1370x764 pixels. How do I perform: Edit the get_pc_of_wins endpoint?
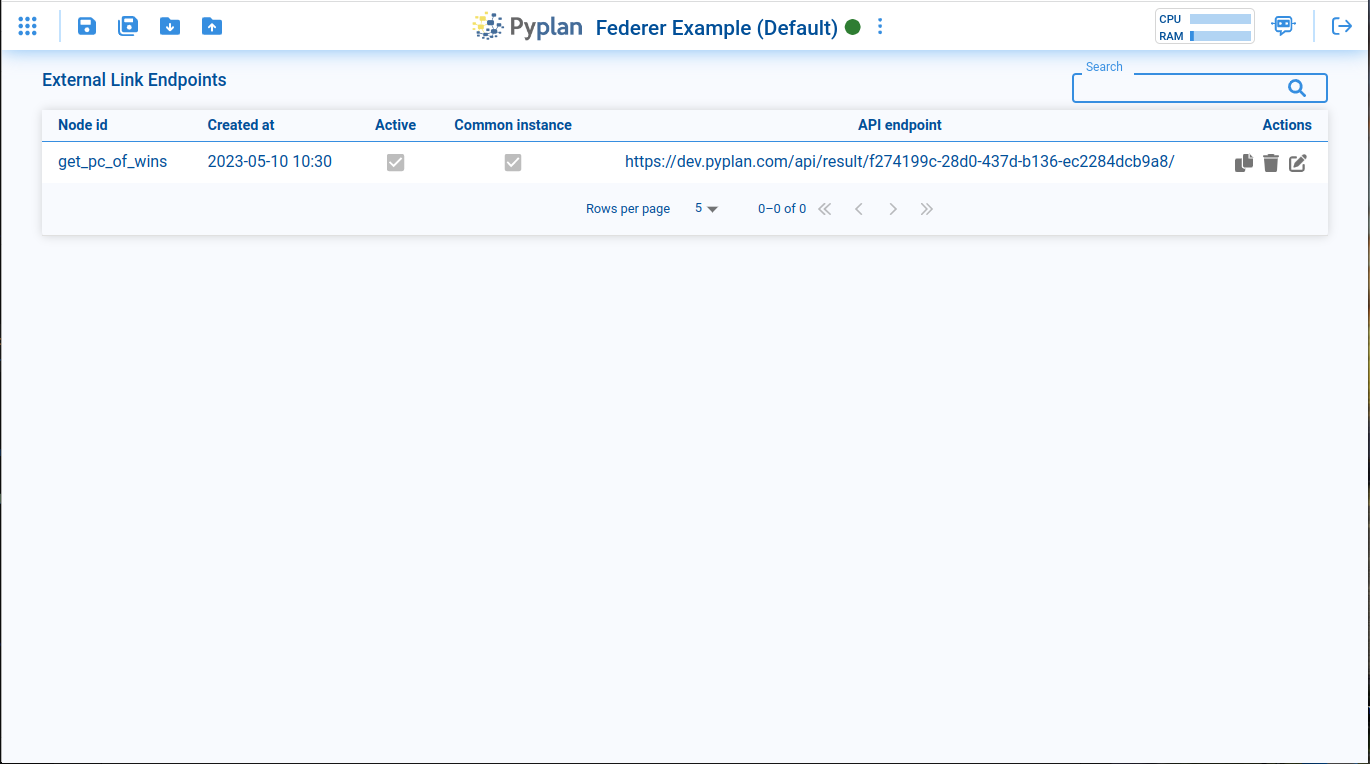tap(1297, 162)
